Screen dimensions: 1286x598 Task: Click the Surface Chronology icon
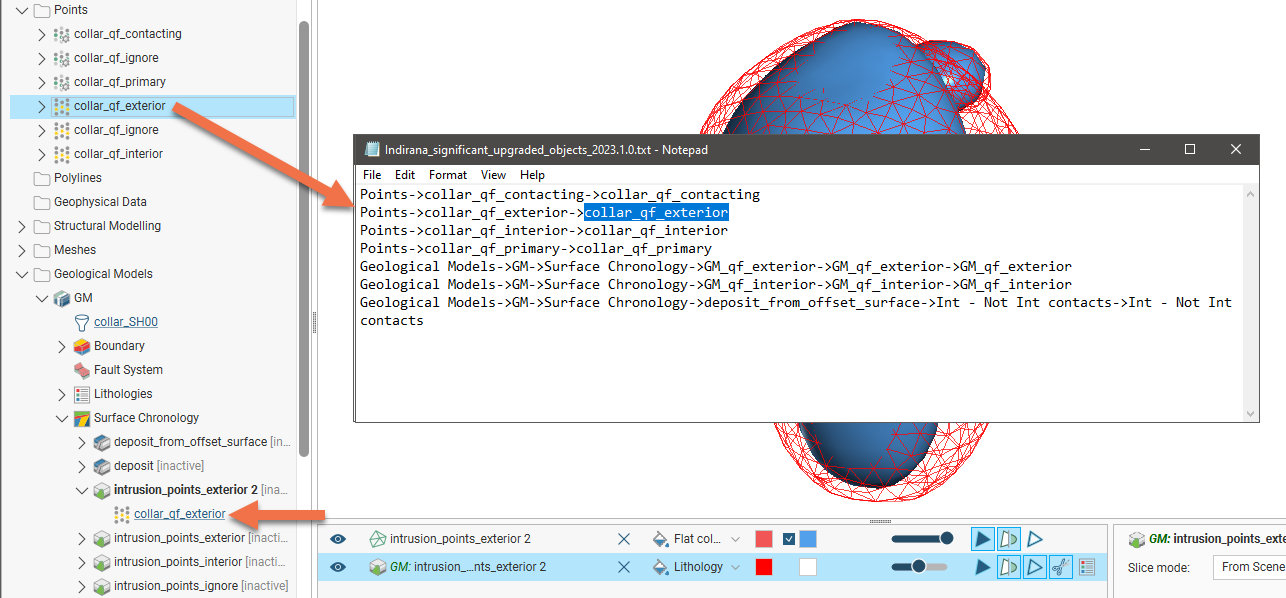[x=82, y=418]
